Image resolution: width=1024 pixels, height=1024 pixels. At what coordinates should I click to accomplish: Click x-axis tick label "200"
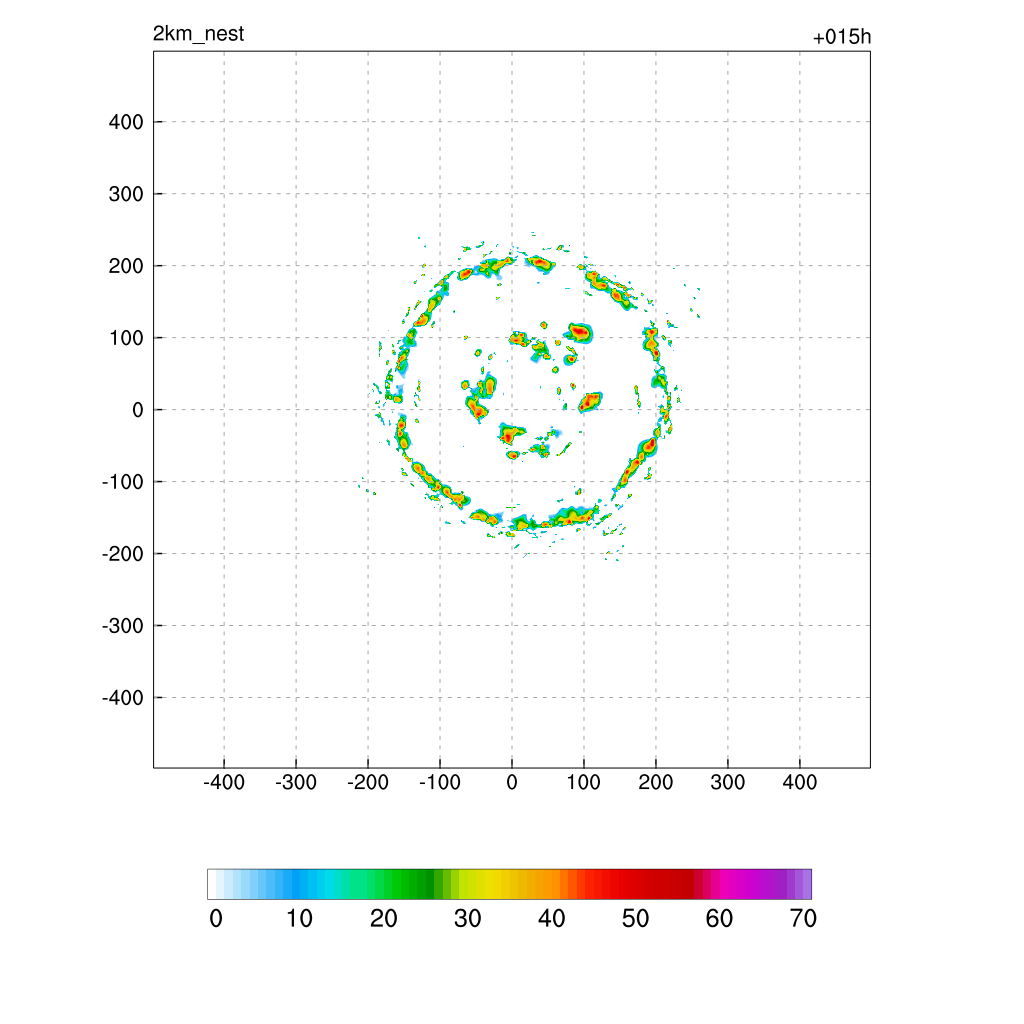656,782
